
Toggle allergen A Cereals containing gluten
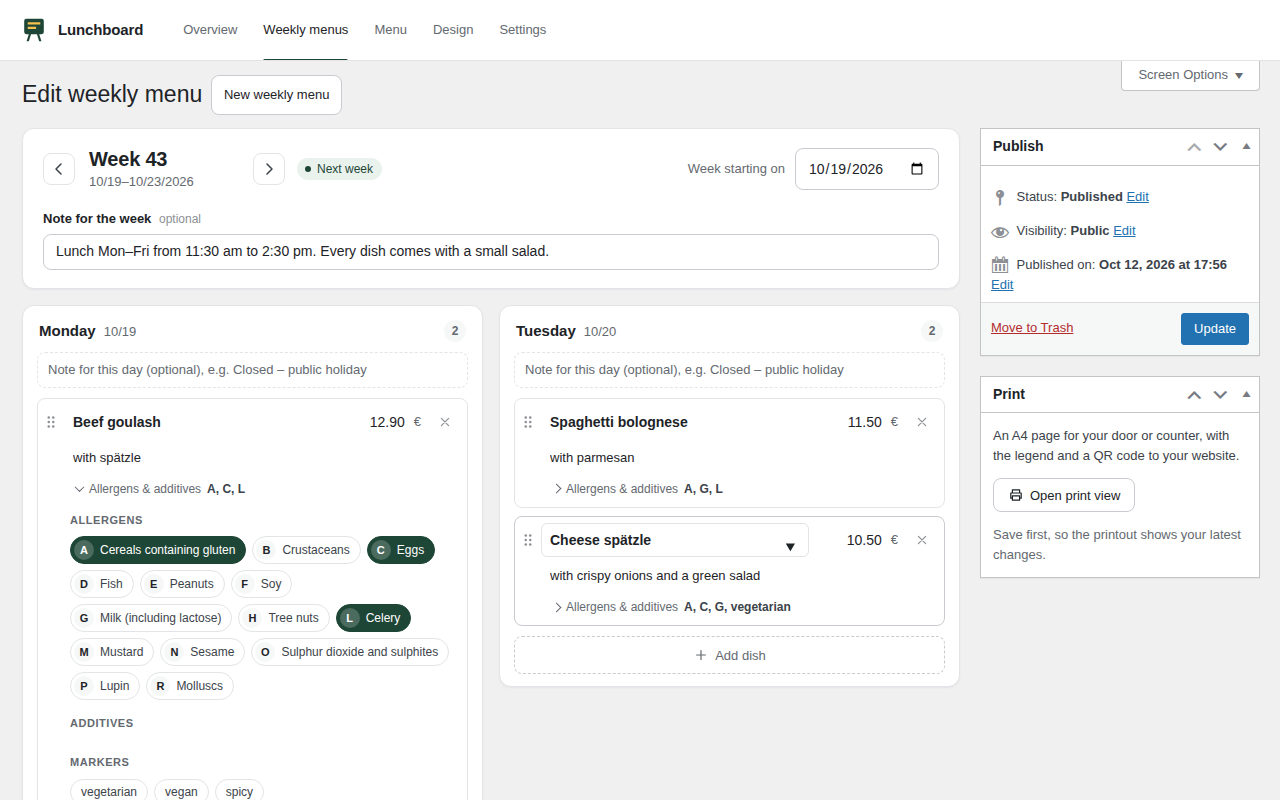pos(158,550)
